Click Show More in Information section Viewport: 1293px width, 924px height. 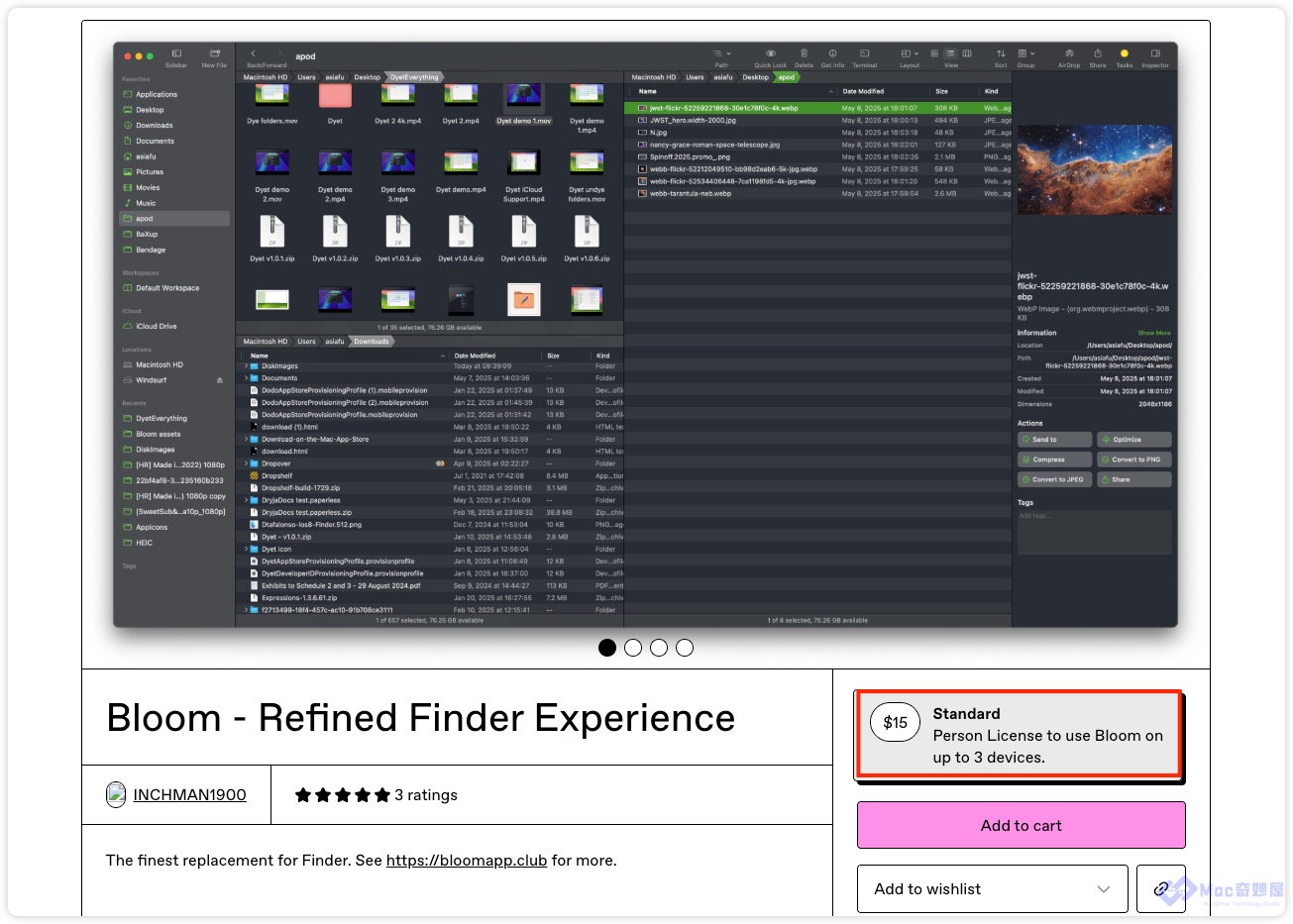pos(1154,333)
